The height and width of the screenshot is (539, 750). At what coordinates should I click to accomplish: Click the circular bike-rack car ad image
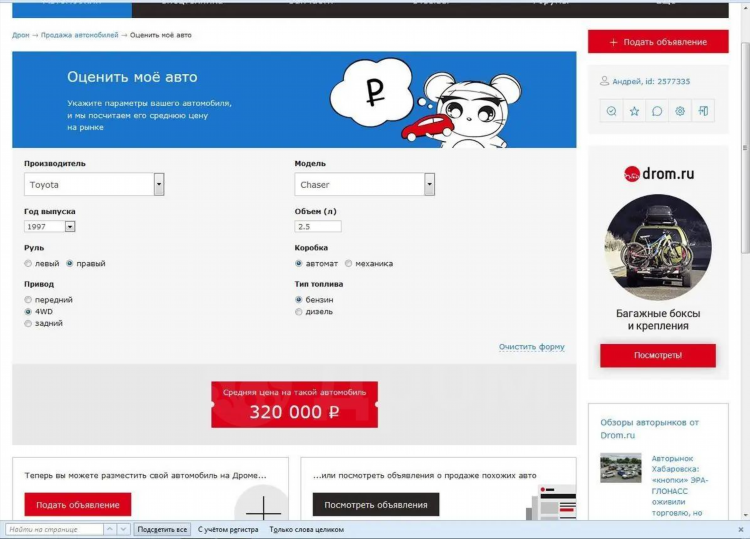[658, 247]
